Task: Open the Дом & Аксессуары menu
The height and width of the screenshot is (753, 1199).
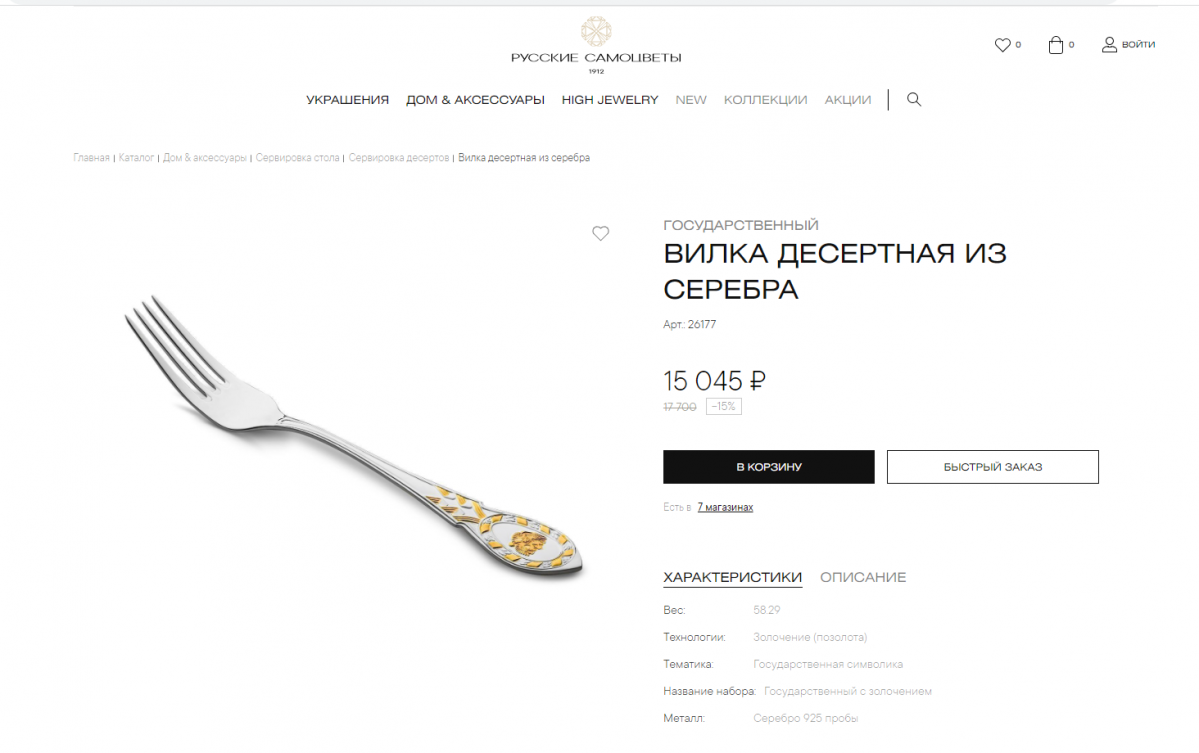Action: click(475, 100)
